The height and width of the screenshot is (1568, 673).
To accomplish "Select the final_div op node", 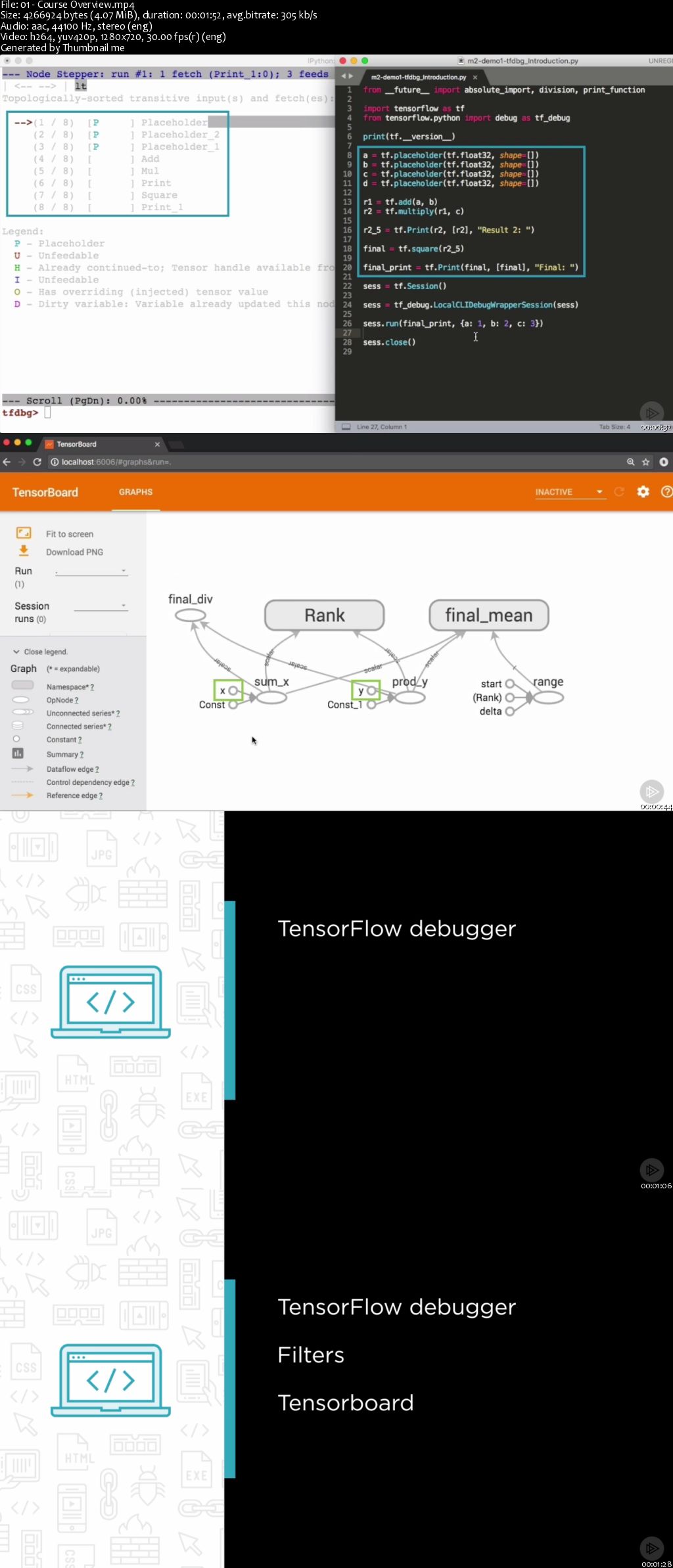I will [191, 616].
